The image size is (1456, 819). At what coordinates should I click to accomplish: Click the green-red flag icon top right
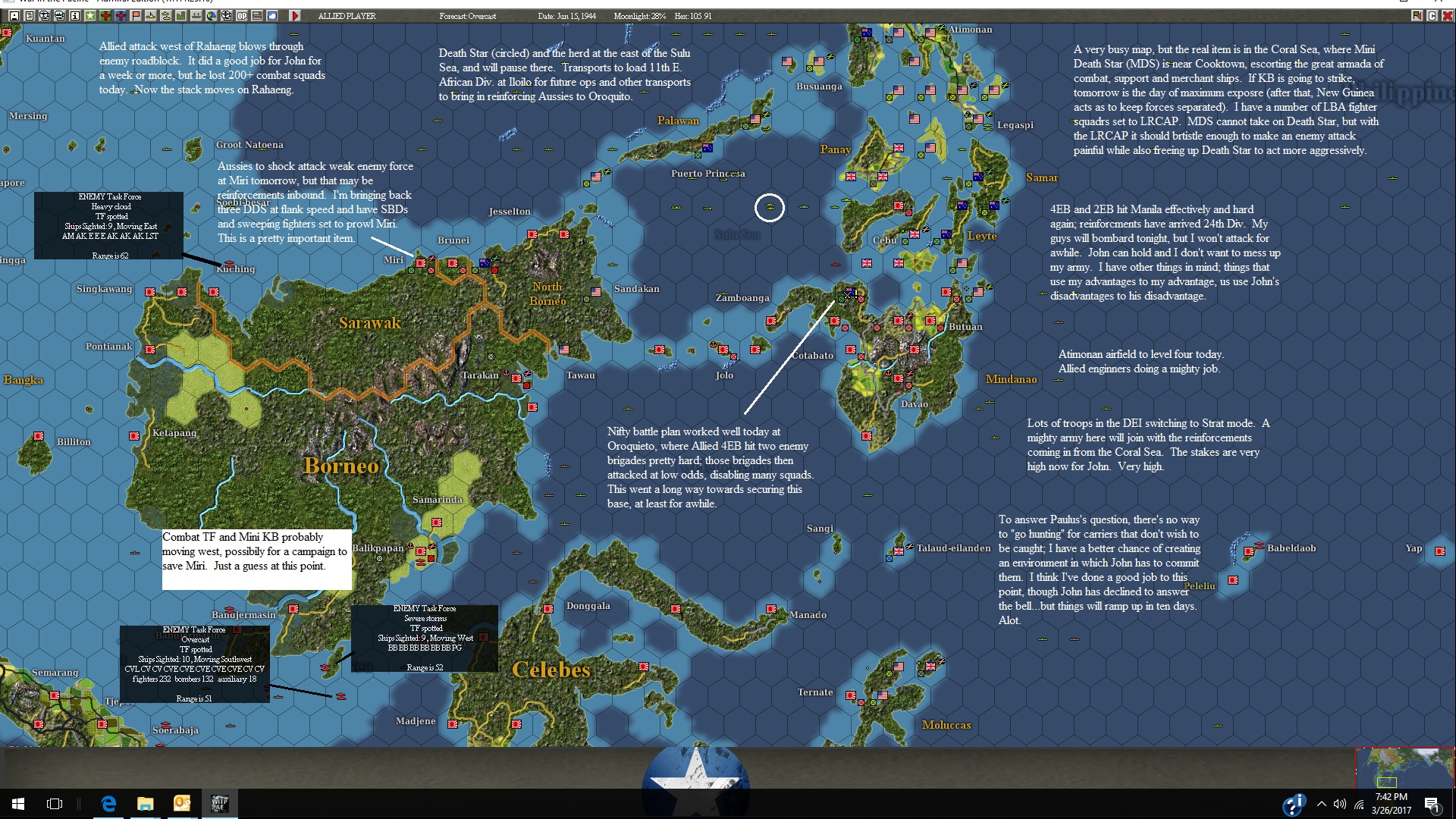point(1417,16)
